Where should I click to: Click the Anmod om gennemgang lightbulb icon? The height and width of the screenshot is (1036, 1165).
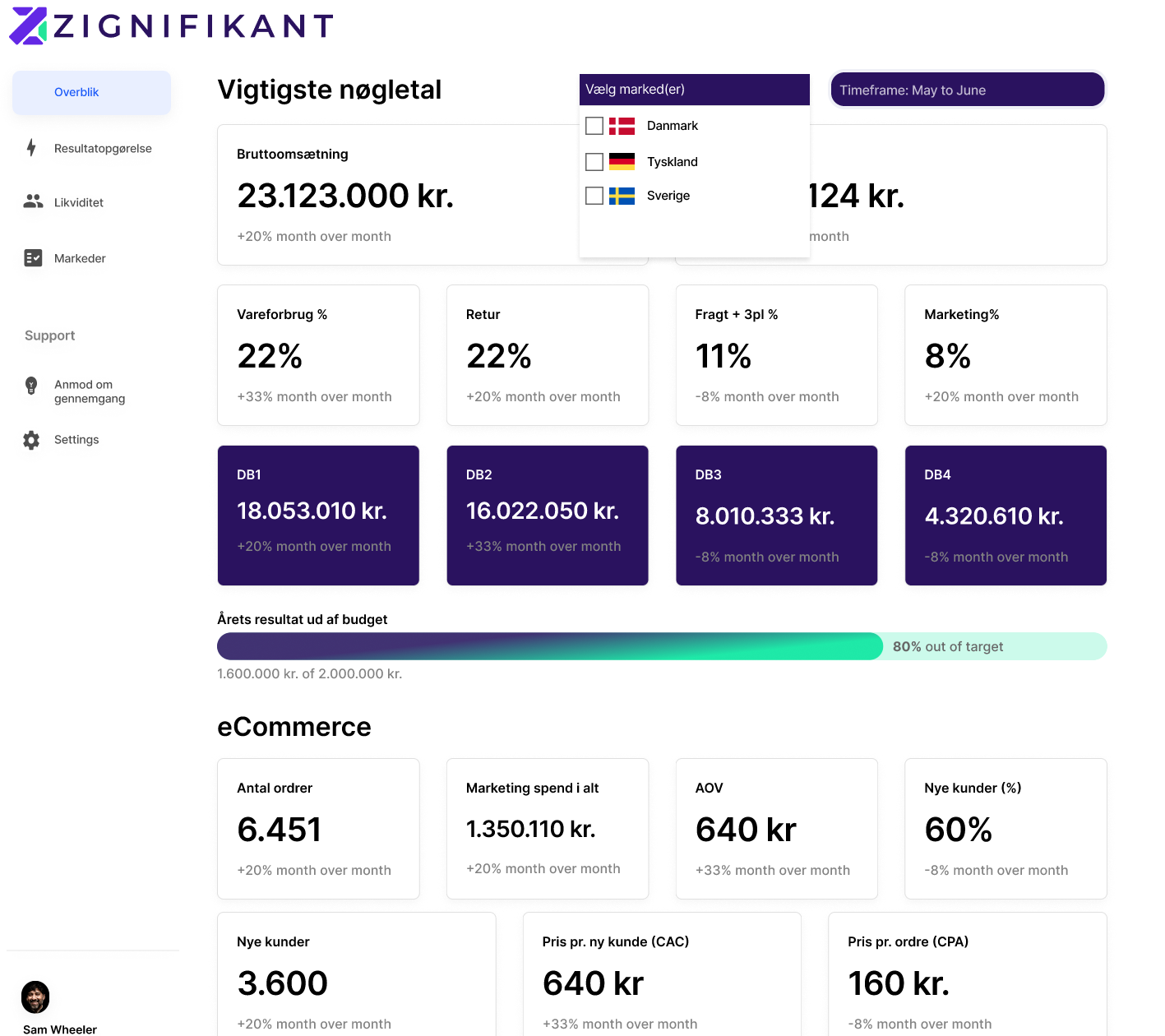click(31, 384)
